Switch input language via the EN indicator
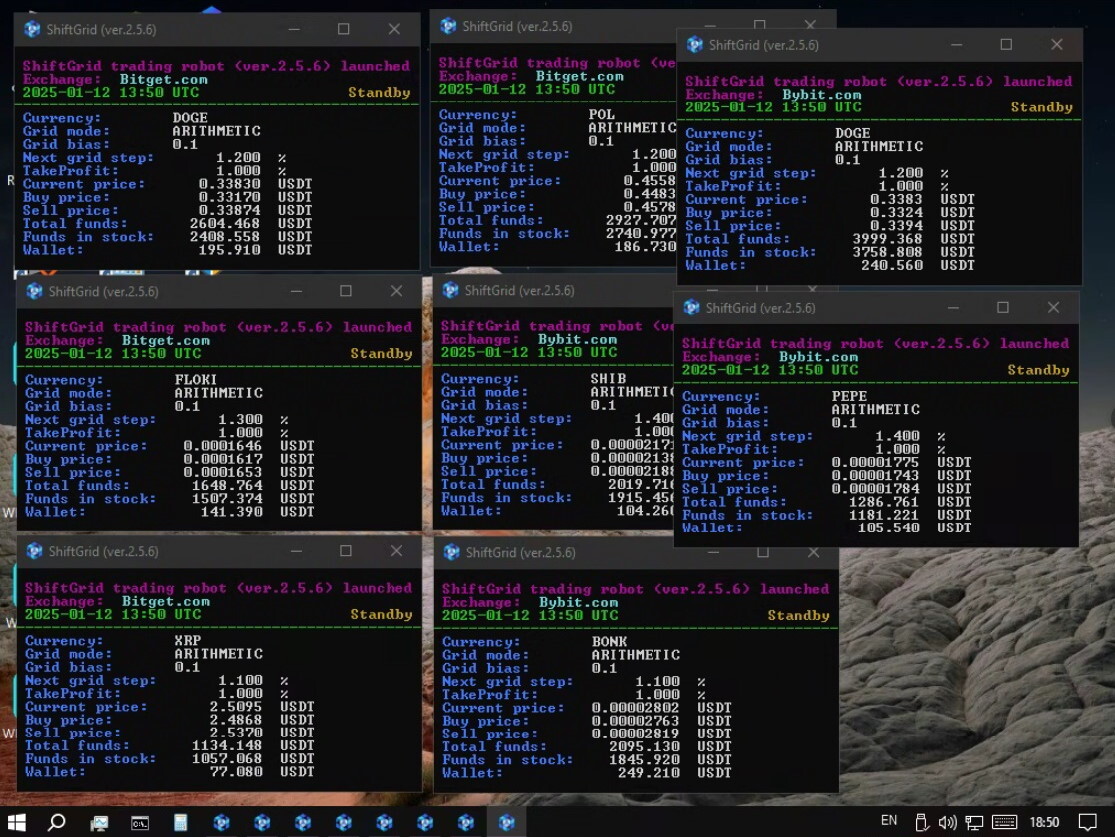This screenshot has height=837, width=1115. pyautogui.click(x=889, y=821)
